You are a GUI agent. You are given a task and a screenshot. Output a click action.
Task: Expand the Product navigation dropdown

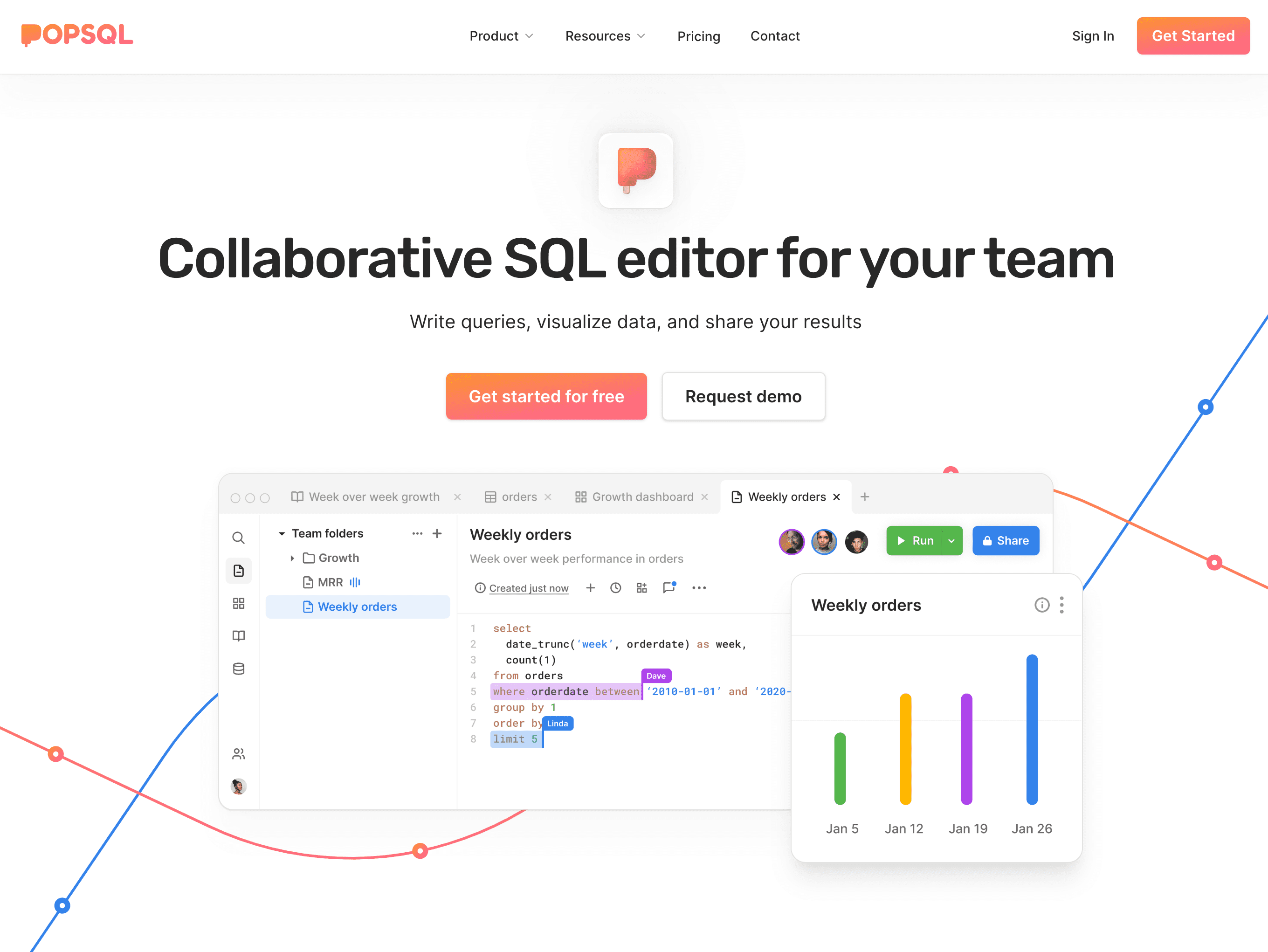tap(500, 36)
